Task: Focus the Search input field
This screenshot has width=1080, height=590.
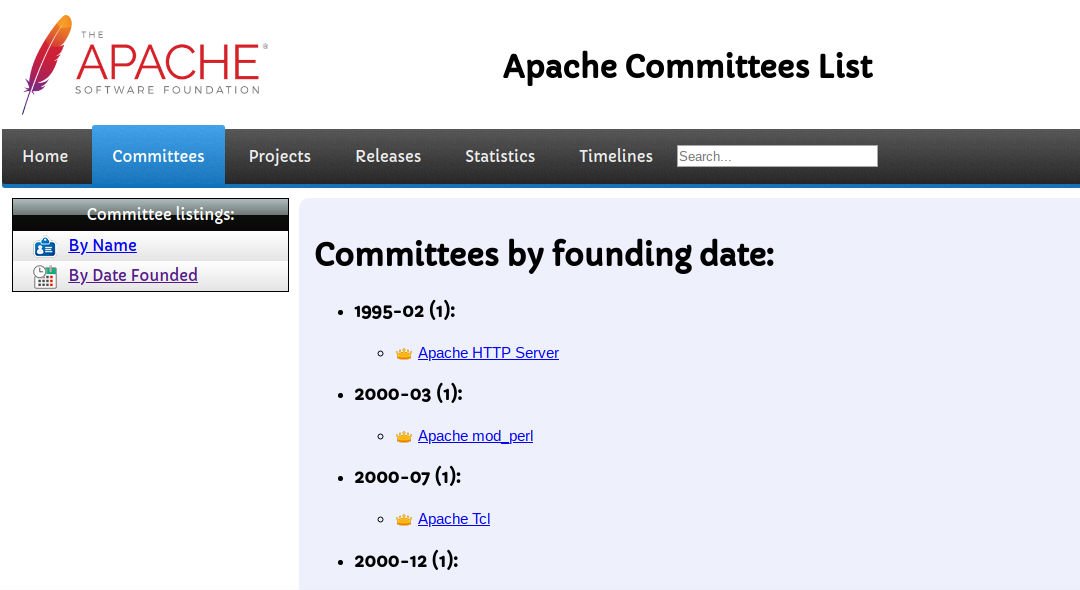Action: tap(777, 156)
